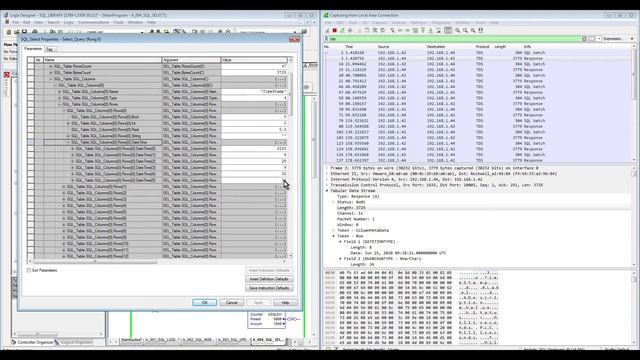The width and height of the screenshot is (640, 360).
Task: Click dialog Help button
Action: (x=285, y=302)
